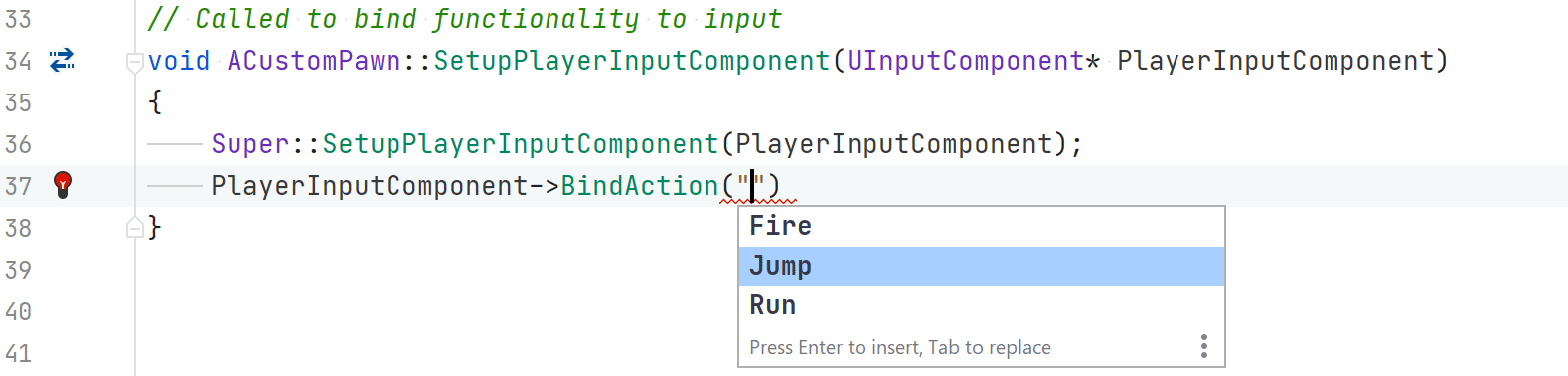Click the fold end marker at line 38
1568x376 pixels.
click(x=134, y=228)
